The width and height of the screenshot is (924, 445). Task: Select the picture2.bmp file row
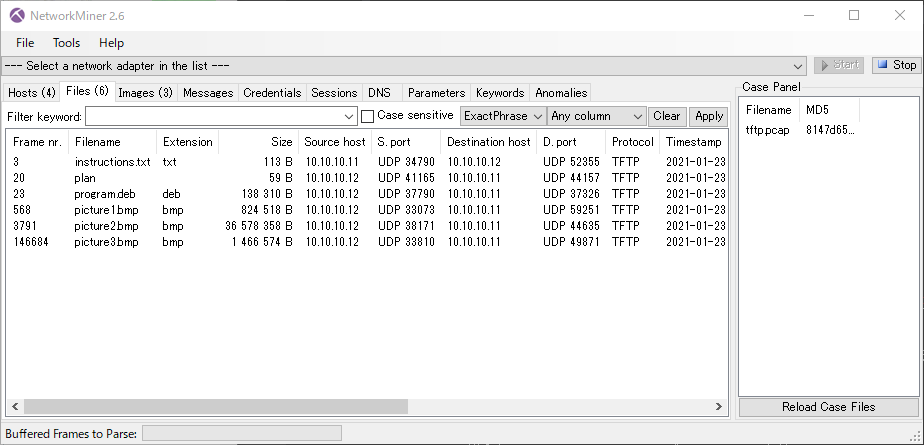pyautogui.click(x=368, y=226)
